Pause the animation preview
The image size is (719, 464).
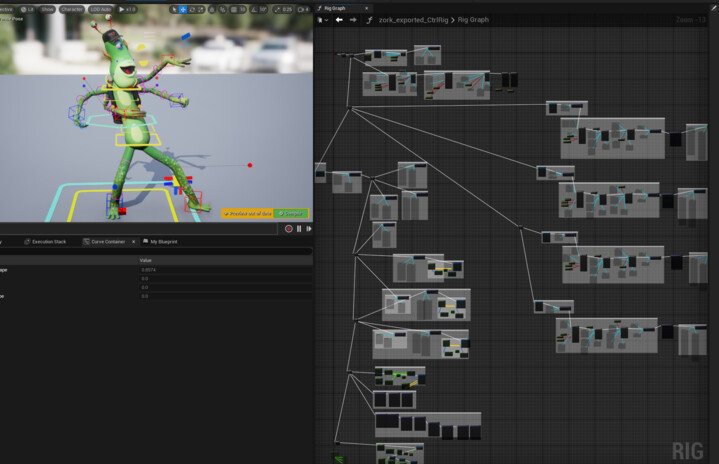[x=299, y=229]
